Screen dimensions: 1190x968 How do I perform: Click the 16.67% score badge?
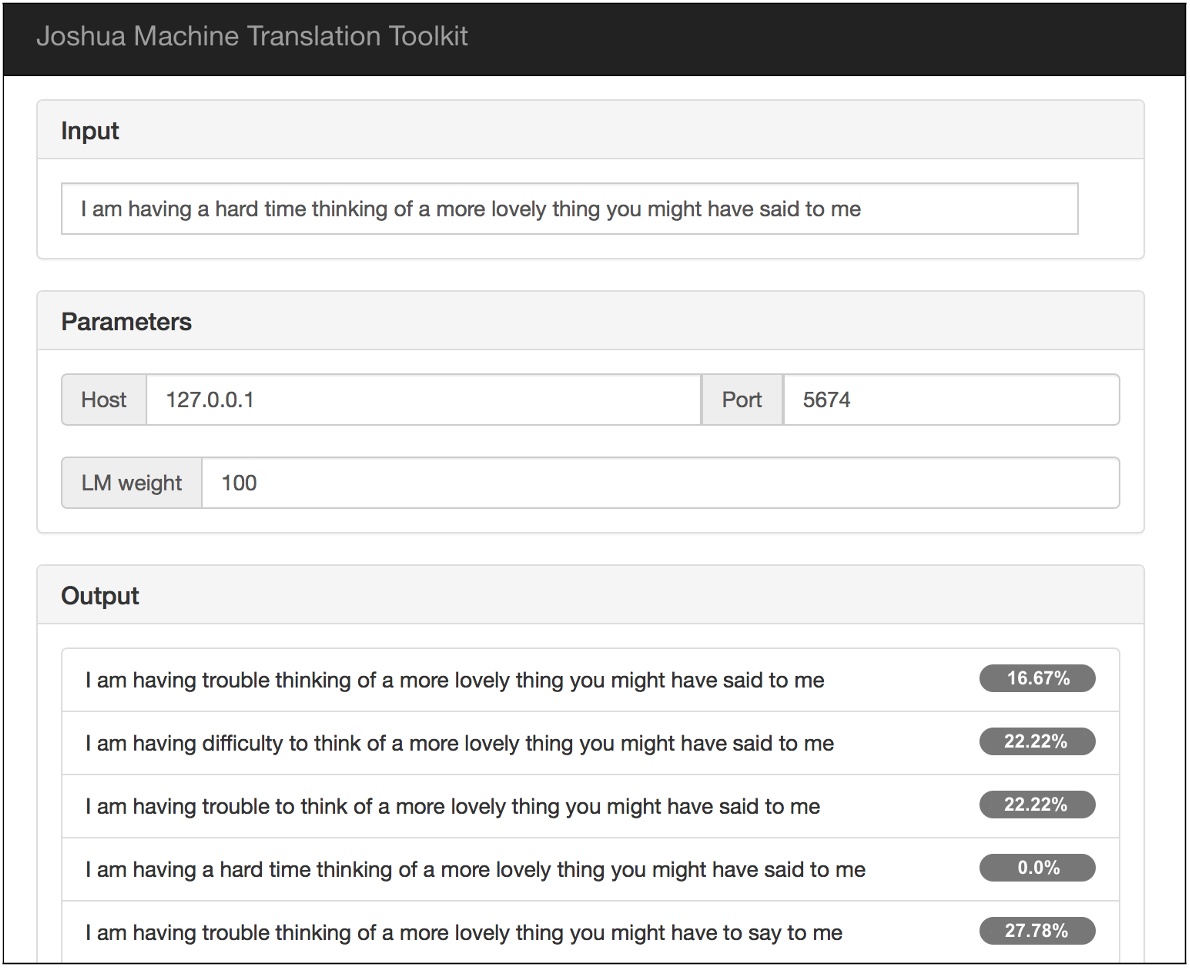1037,679
